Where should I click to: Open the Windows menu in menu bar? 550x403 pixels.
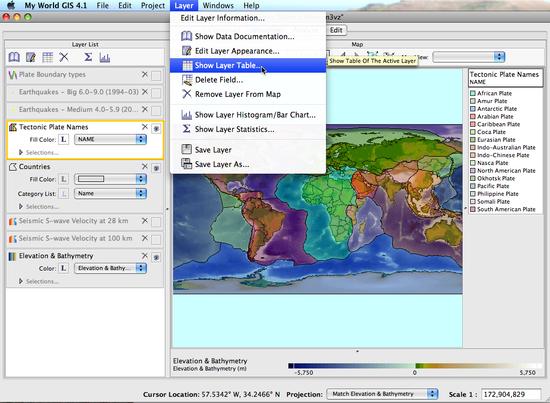pos(218,6)
